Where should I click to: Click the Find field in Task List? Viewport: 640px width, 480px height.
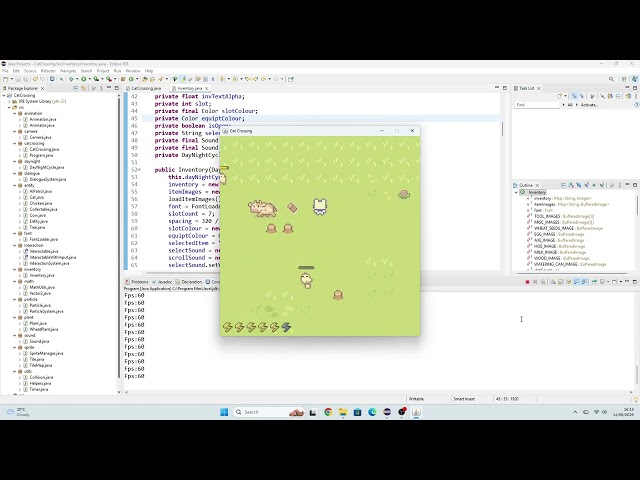tap(537, 105)
